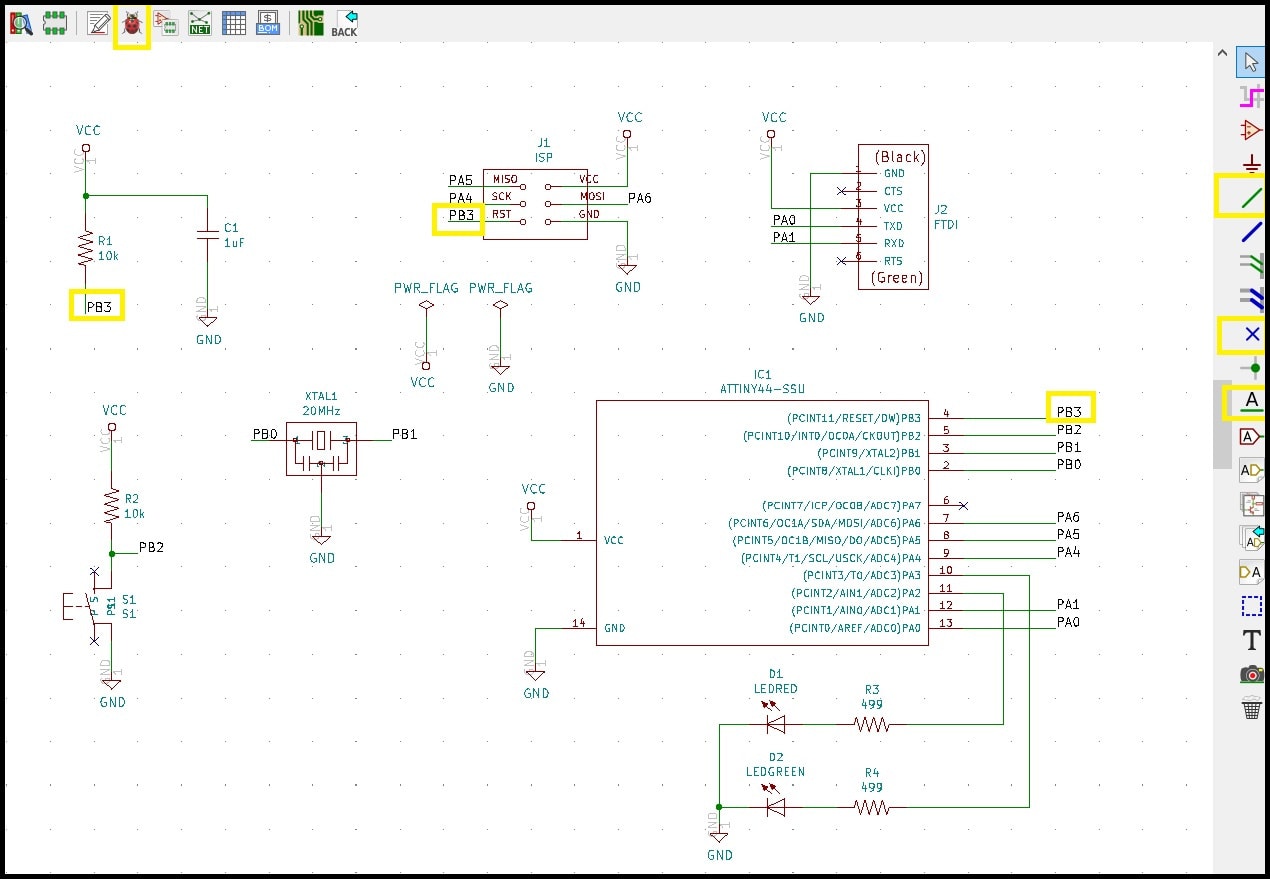Select the global label tool

tap(1251, 436)
